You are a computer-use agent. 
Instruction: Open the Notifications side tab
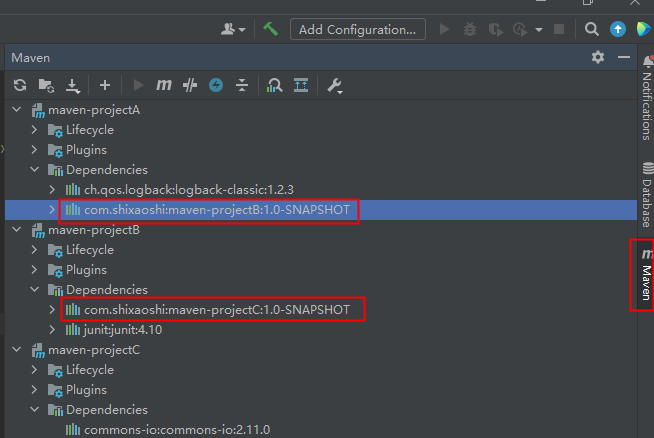point(646,98)
